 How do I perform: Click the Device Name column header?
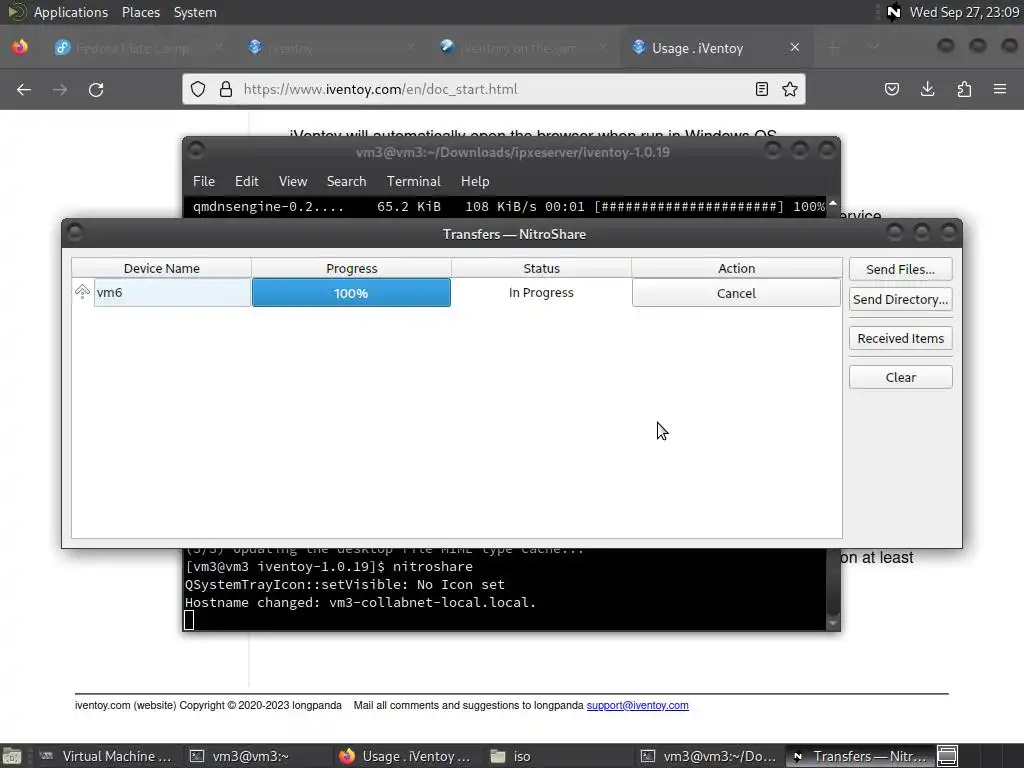coord(161,268)
